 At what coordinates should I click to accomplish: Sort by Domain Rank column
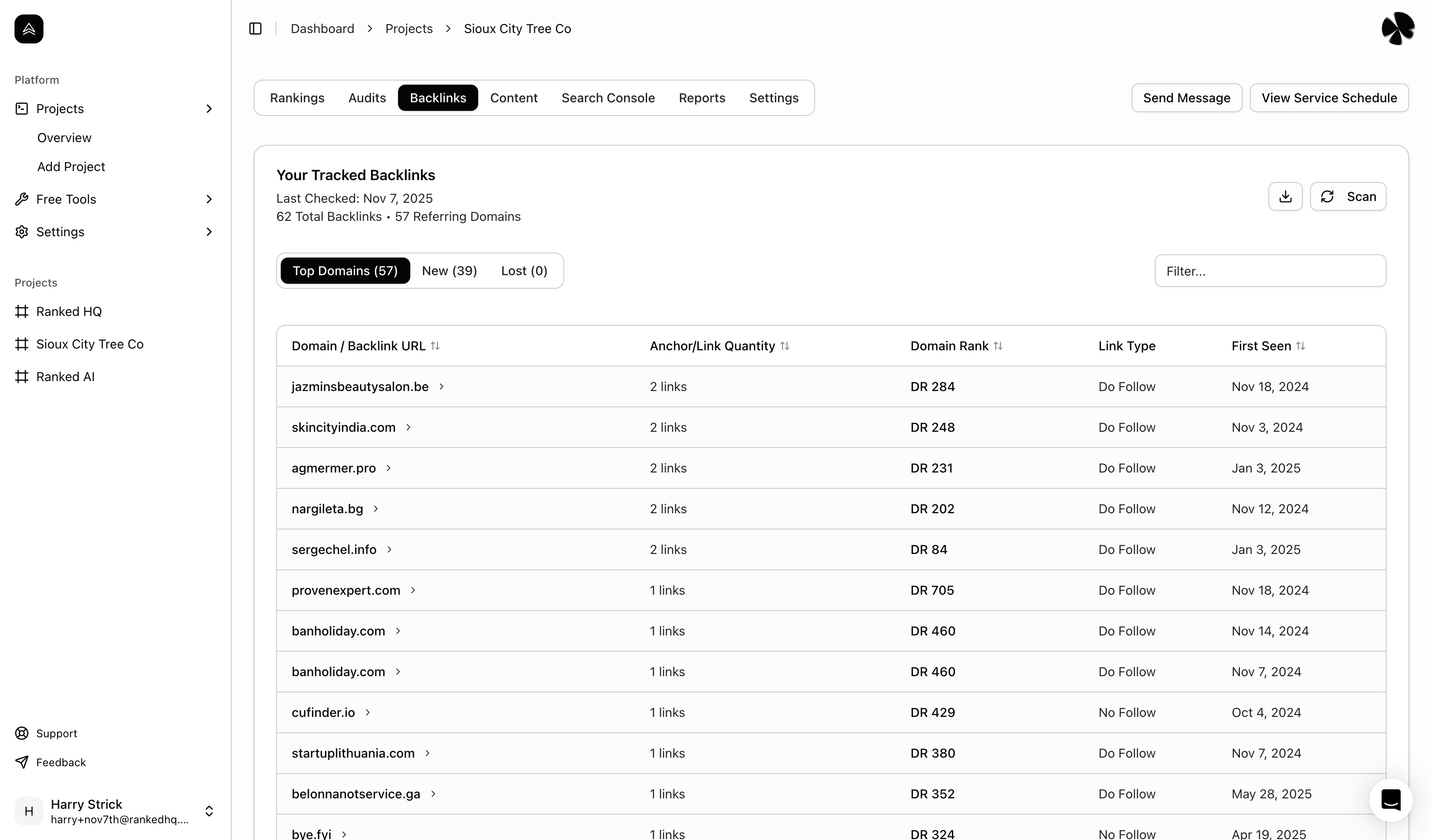(998, 346)
